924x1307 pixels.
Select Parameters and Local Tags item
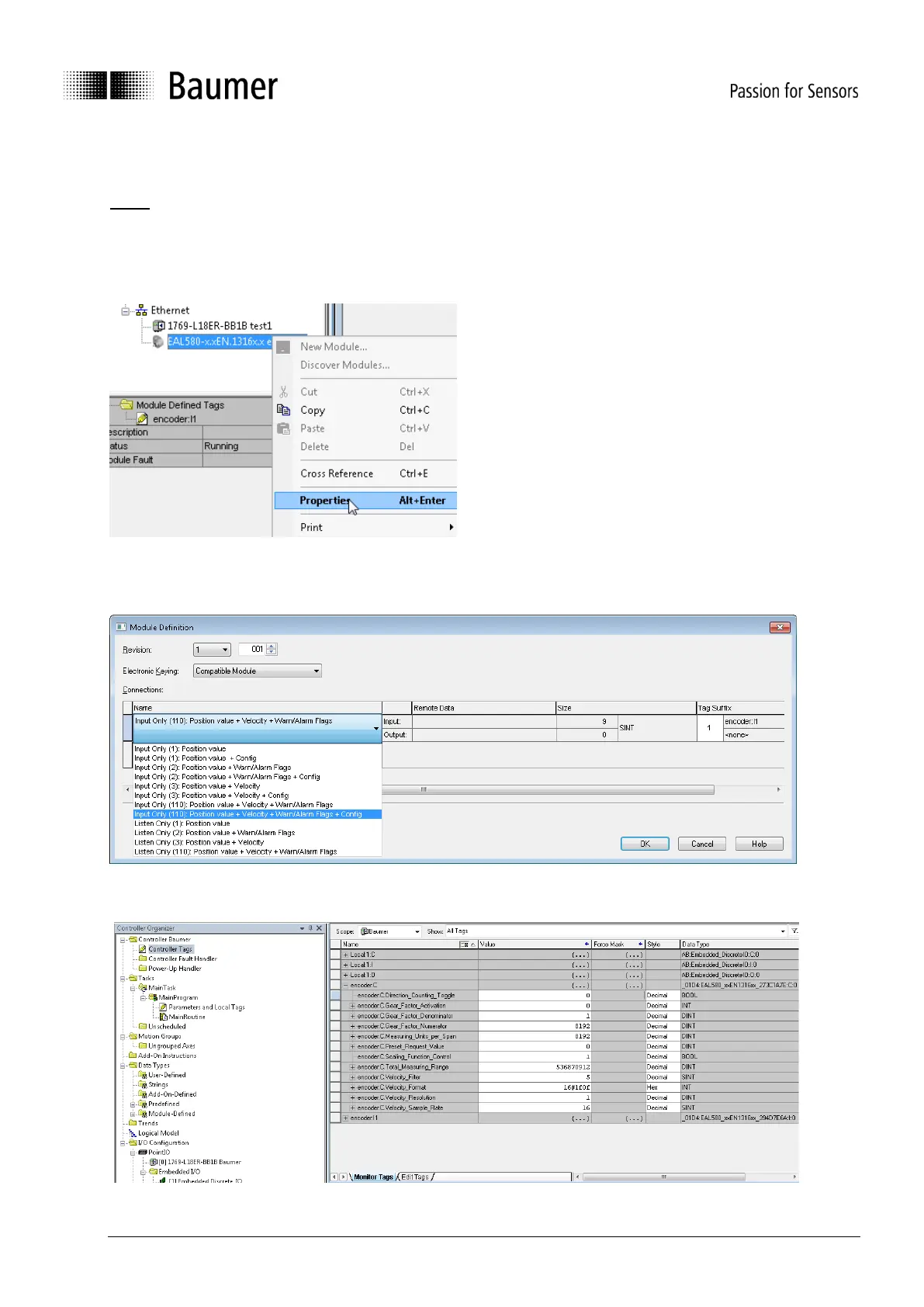tap(206, 1007)
